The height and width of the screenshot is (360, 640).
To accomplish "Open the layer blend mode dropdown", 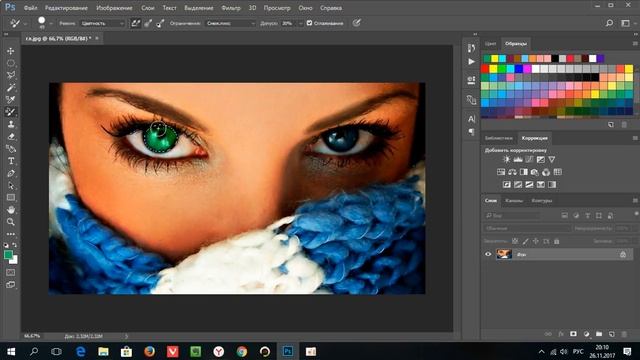I will pos(527,228).
